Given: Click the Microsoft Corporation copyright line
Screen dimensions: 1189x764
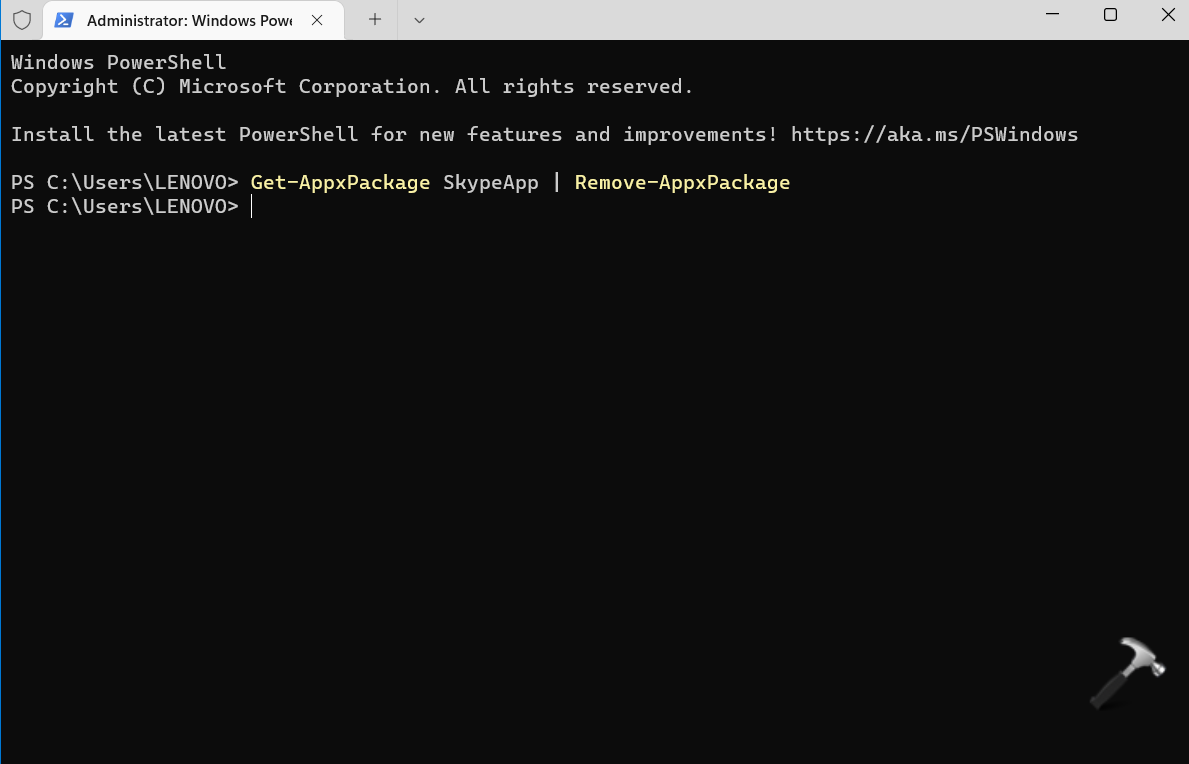Looking at the screenshot, I should point(351,86).
